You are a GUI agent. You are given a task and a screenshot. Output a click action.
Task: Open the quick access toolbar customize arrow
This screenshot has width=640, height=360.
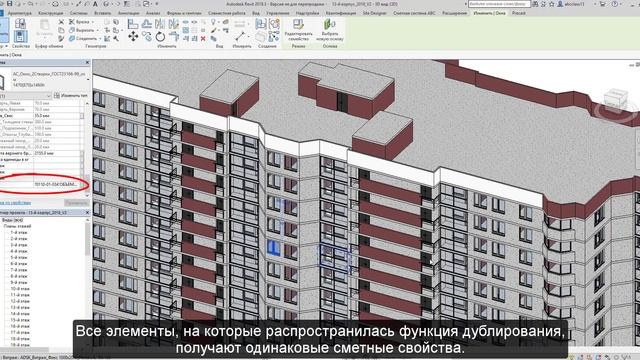[157, 4]
